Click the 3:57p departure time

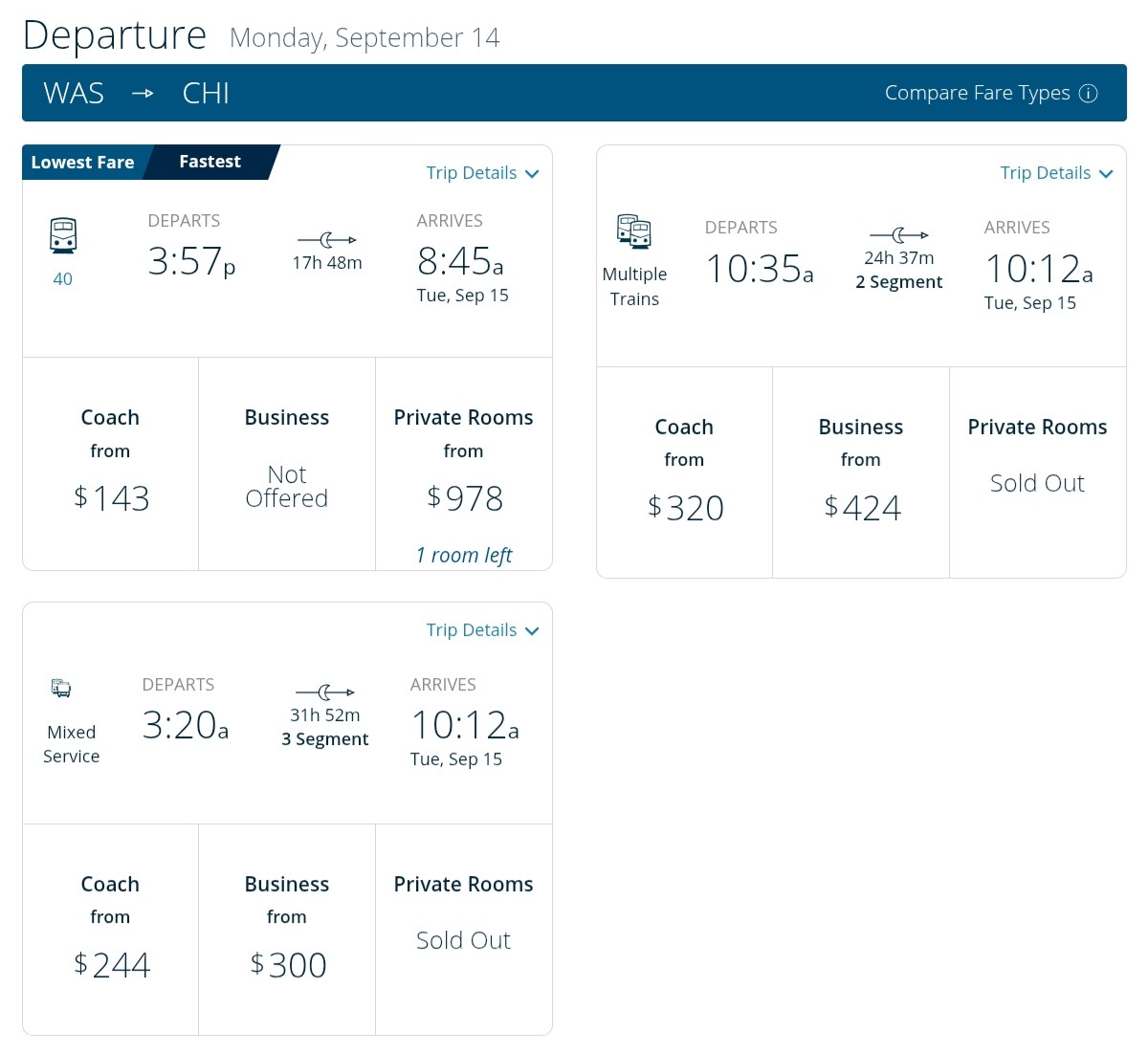[191, 261]
